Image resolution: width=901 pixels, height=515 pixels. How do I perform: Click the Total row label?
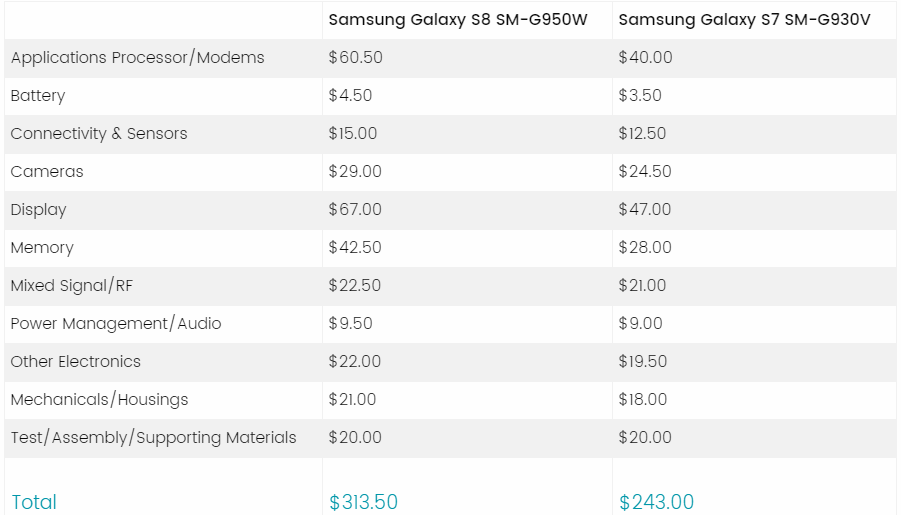point(34,502)
